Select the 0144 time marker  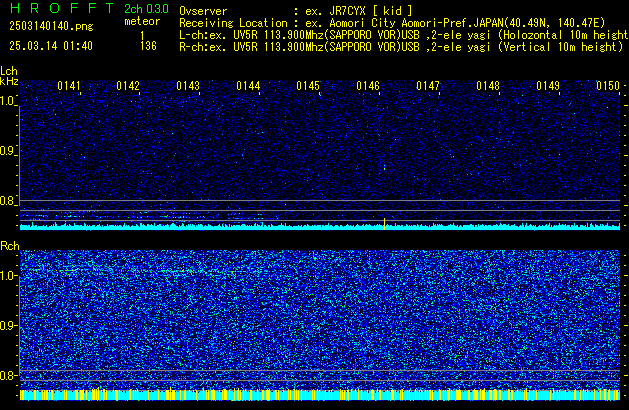coord(248,86)
